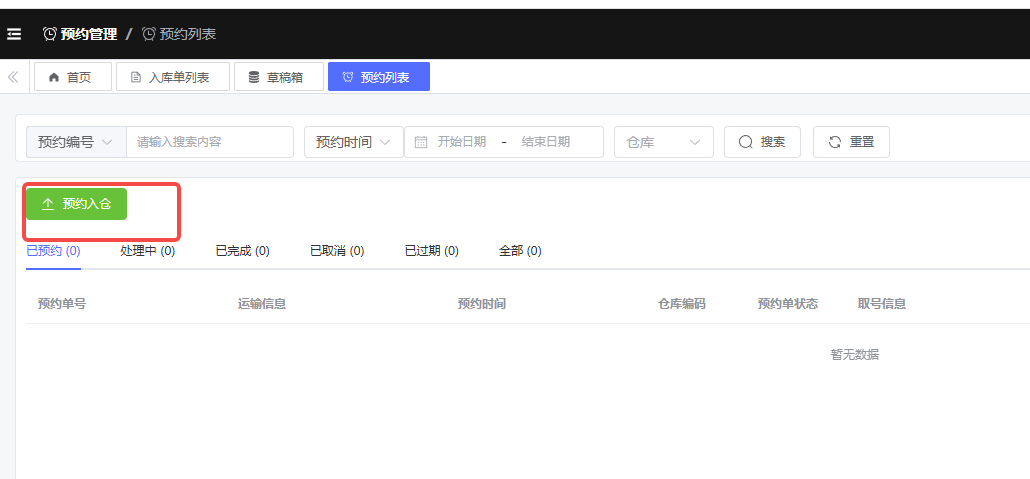Open the 草稿箱 tab
This screenshot has width=1030, height=479.
(x=278, y=77)
